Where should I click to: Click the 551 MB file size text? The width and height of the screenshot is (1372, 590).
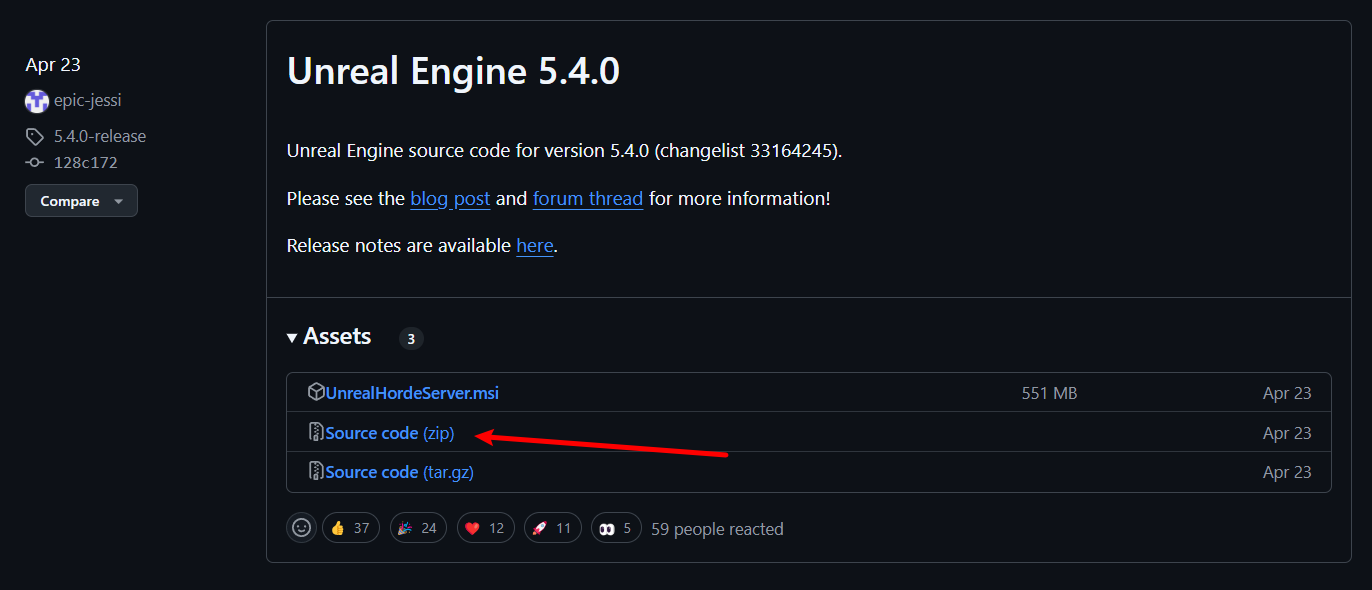click(1049, 393)
